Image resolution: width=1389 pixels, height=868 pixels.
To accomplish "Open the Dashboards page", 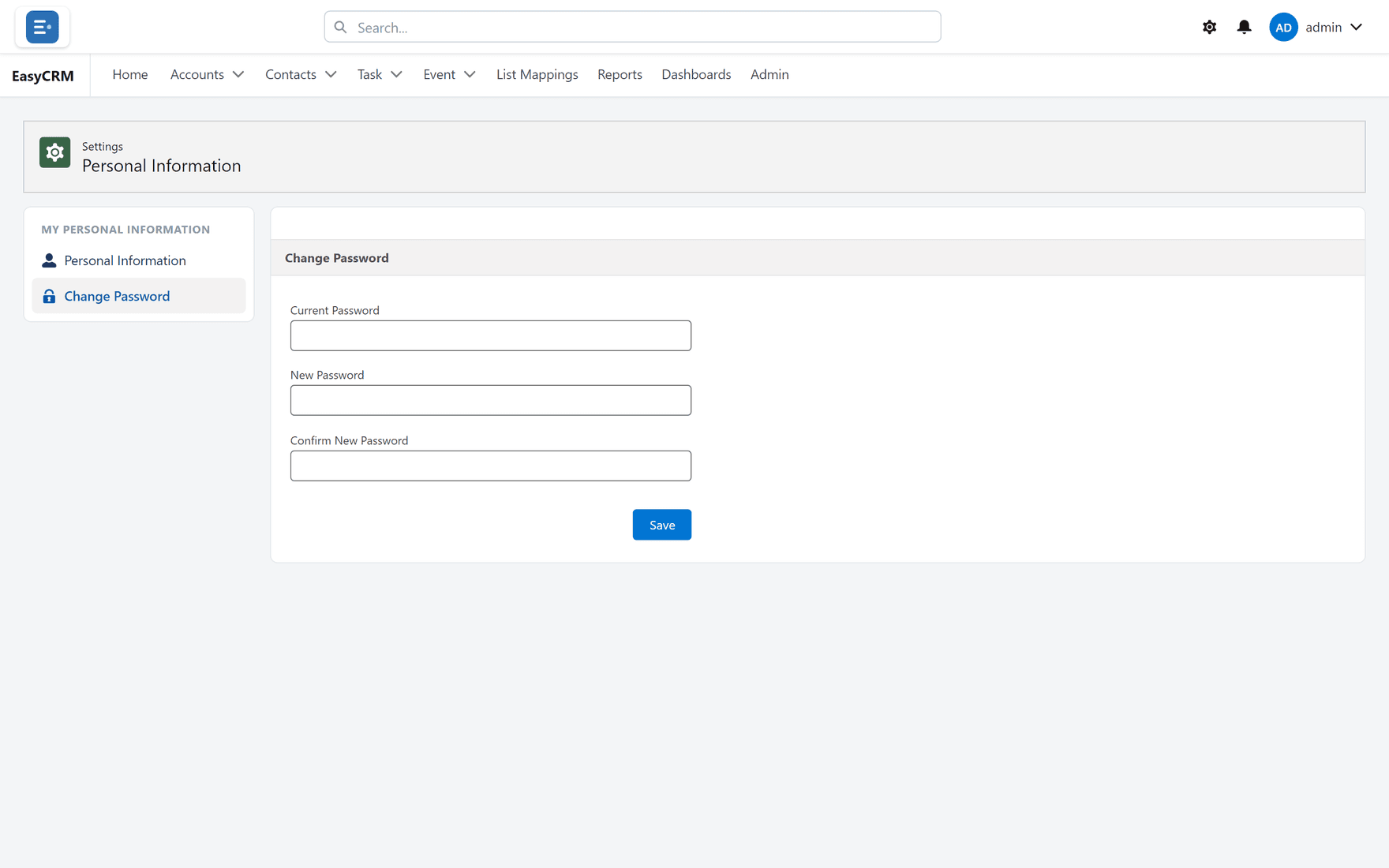I will (x=696, y=74).
